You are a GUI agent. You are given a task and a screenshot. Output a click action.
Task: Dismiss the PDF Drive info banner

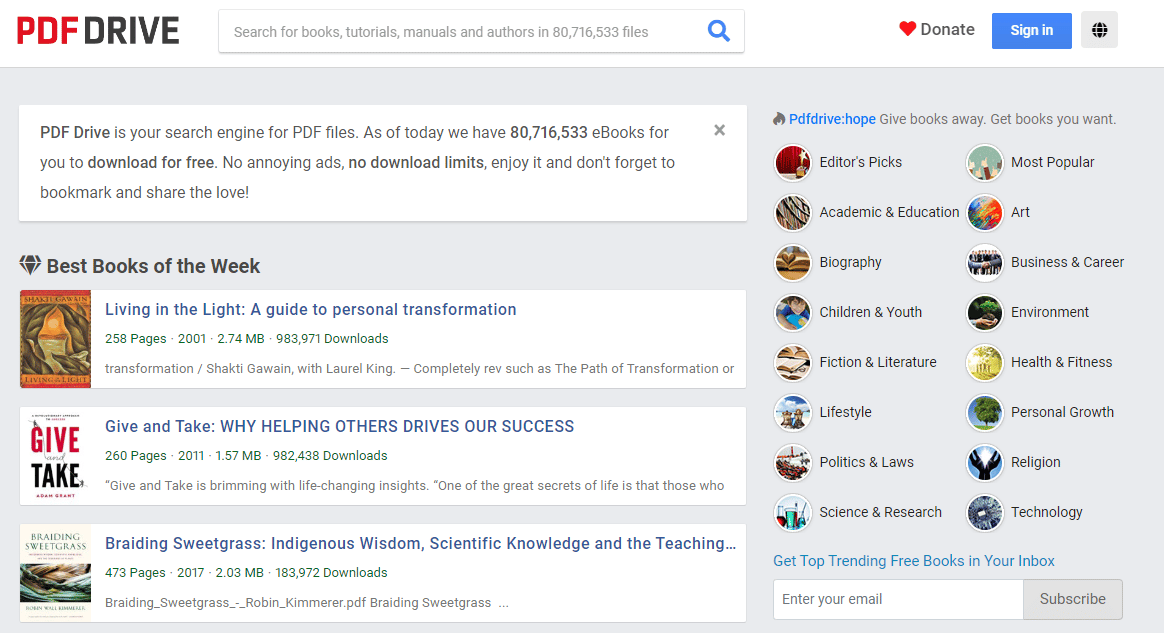pyautogui.click(x=719, y=130)
